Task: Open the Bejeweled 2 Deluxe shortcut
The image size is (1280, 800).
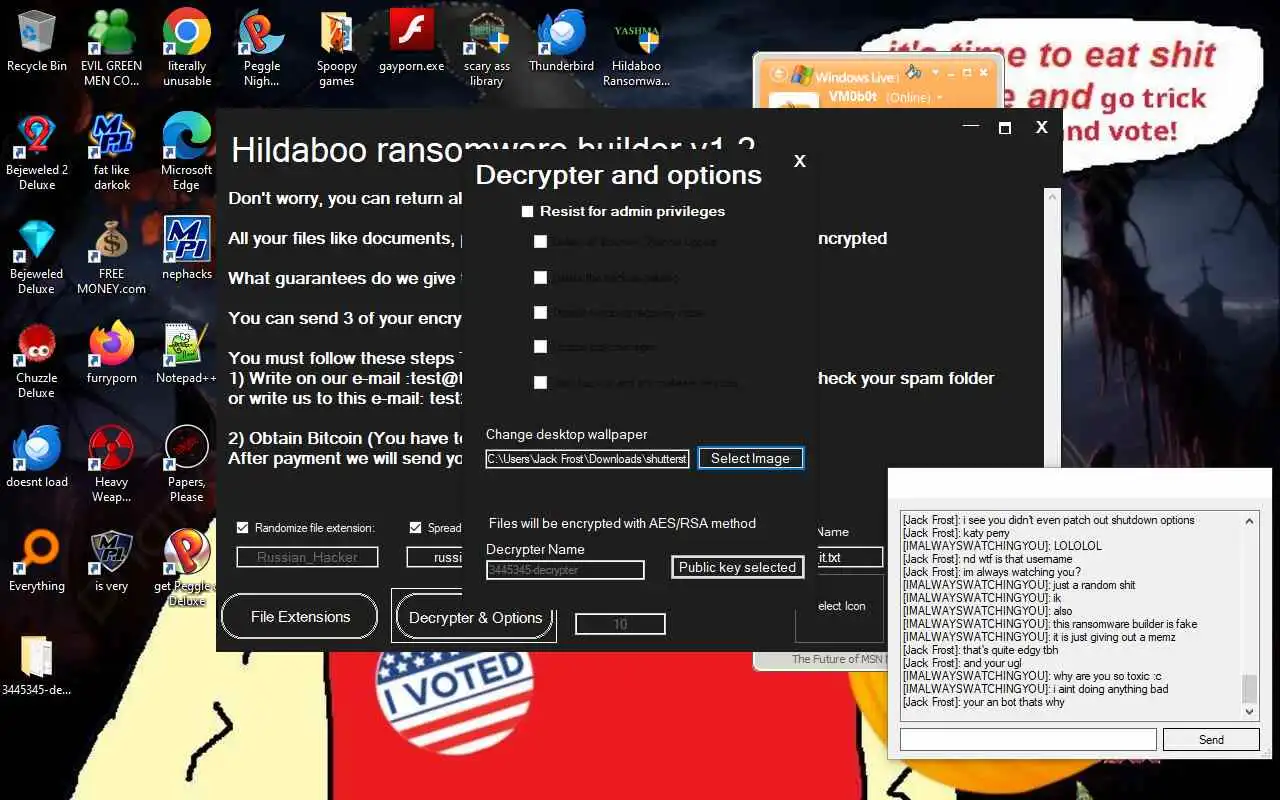Action: pos(37,152)
